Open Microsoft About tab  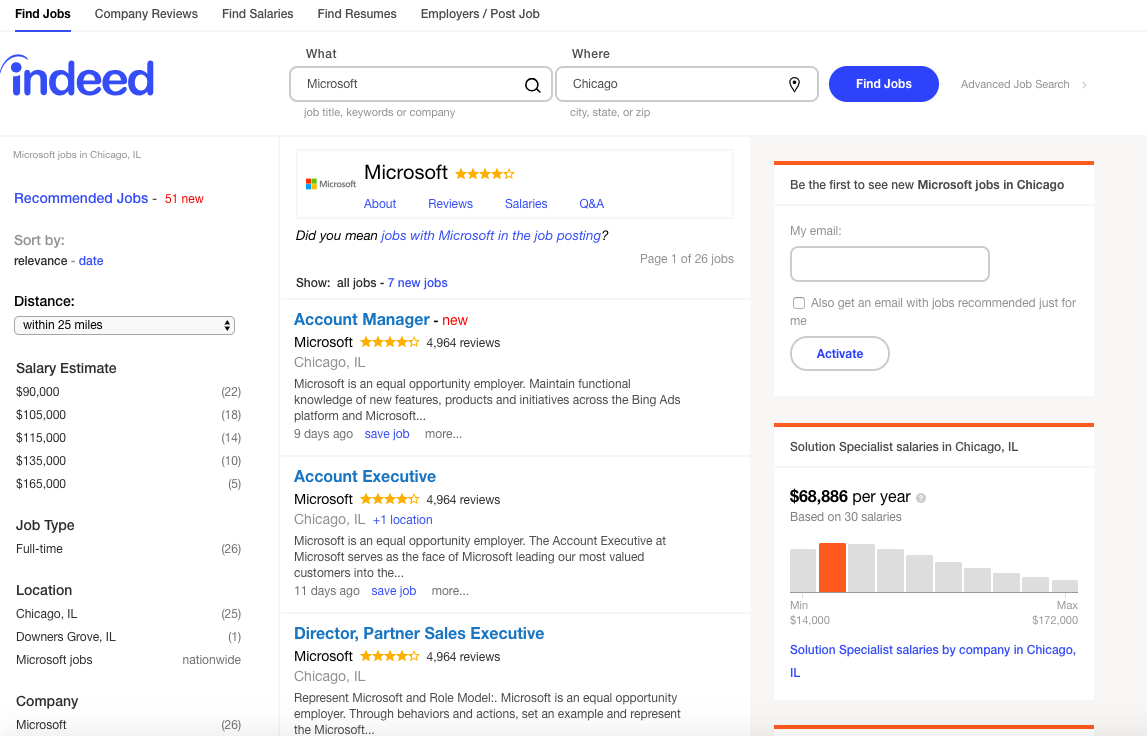[x=380, y=204]
